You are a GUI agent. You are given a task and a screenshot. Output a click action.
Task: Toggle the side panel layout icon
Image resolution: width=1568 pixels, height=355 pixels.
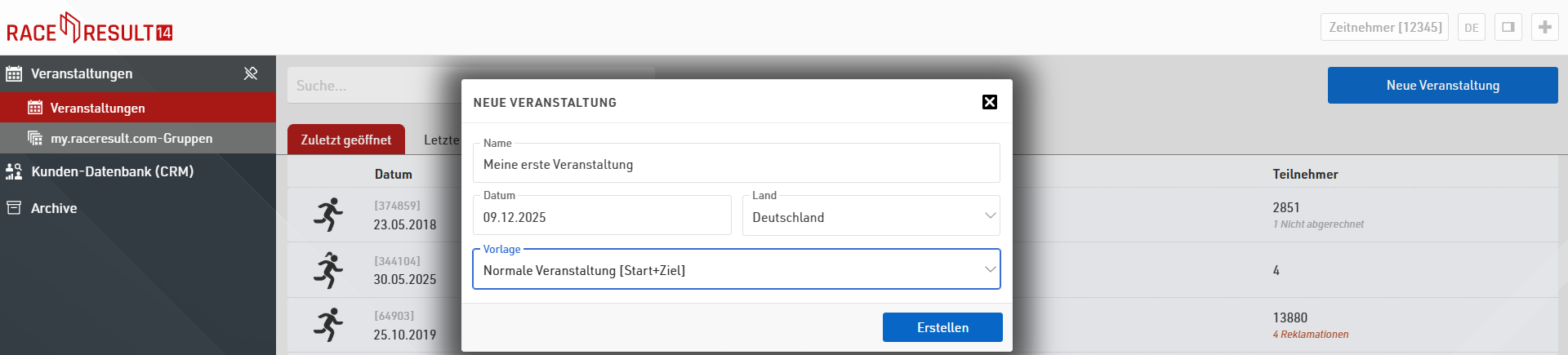(x=1508, y=27)
